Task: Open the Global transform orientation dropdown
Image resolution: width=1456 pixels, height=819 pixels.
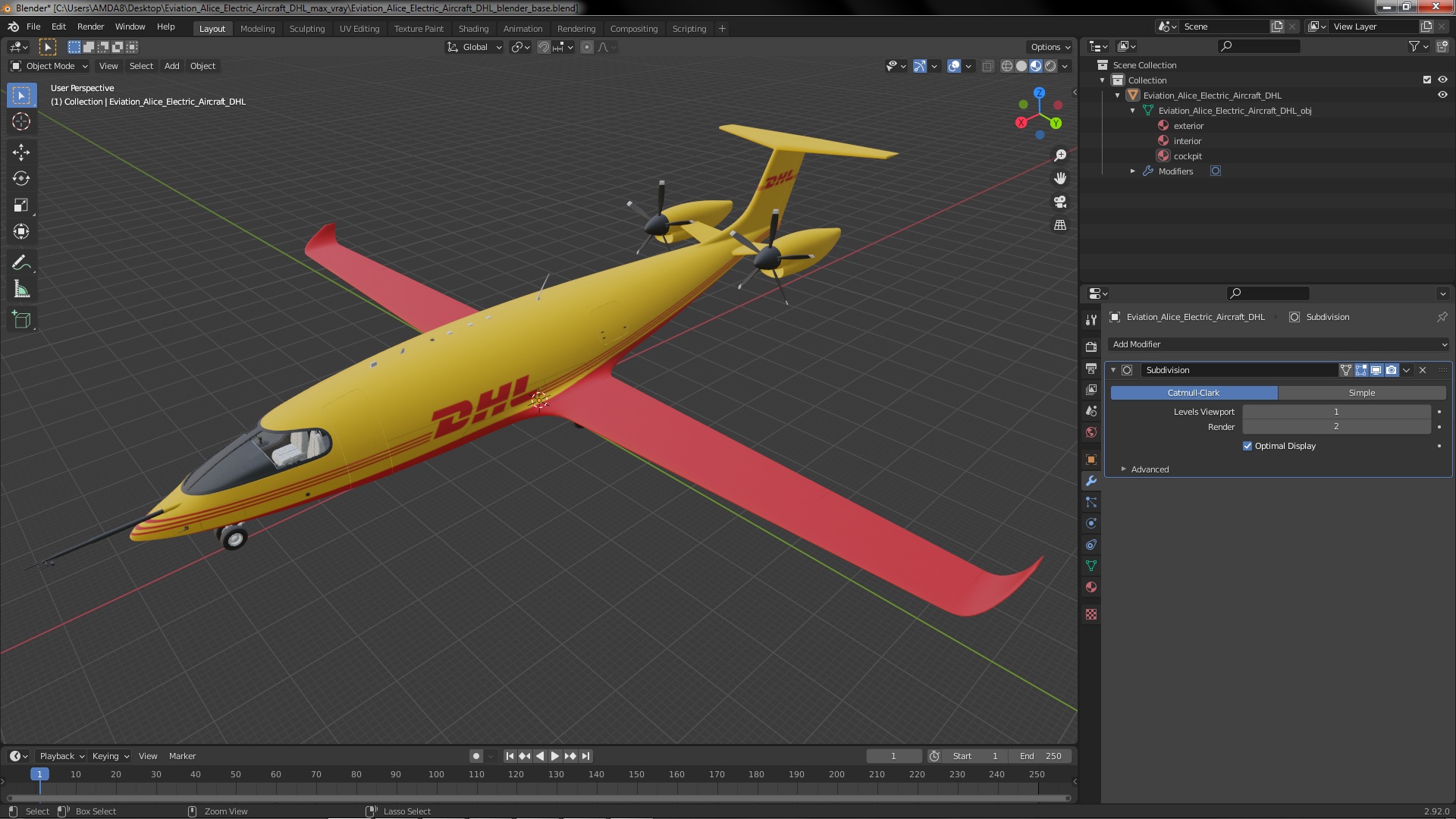Action: (475, 47)
